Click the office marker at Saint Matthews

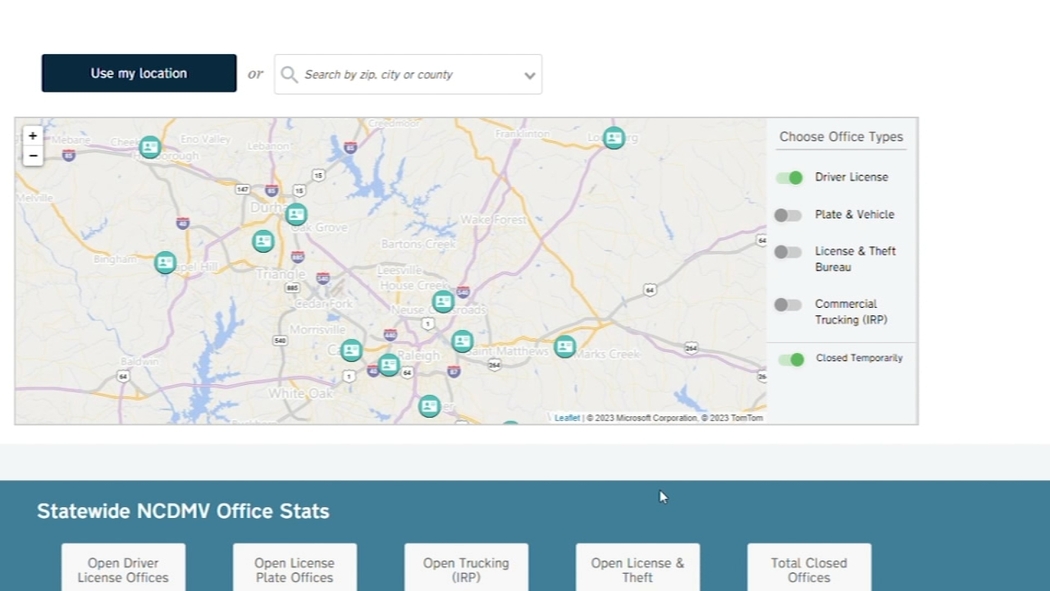click(x=462, y=341)
